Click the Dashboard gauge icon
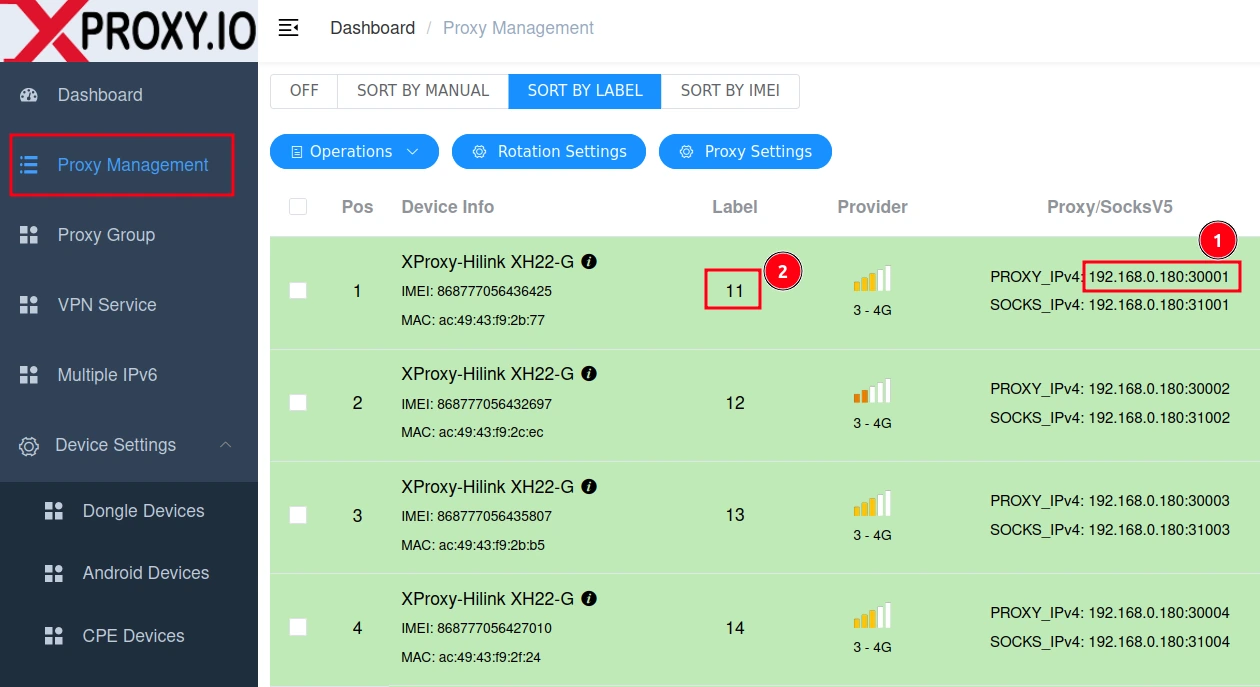 (29, 95)
